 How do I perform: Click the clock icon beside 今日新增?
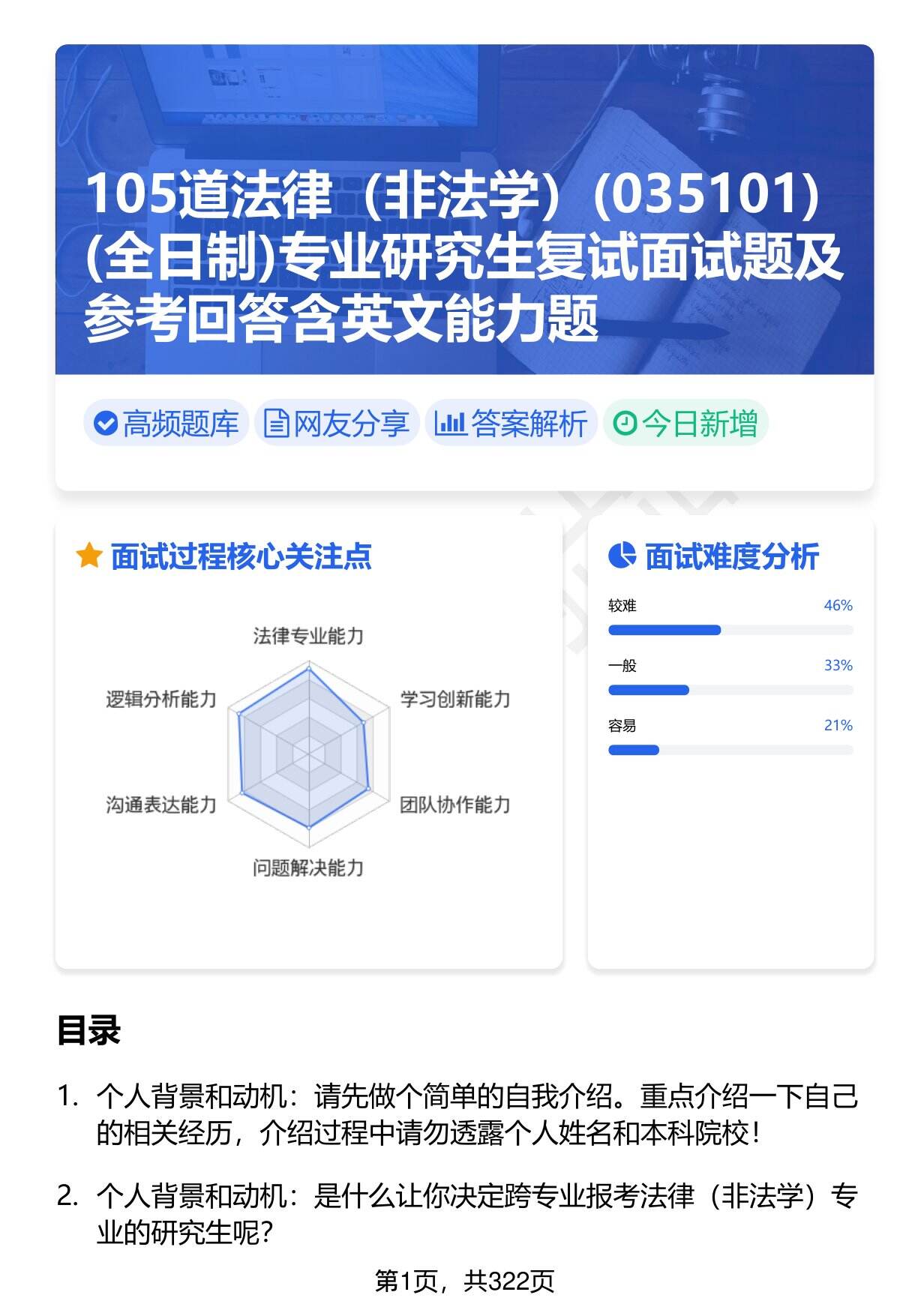(624, 424)
